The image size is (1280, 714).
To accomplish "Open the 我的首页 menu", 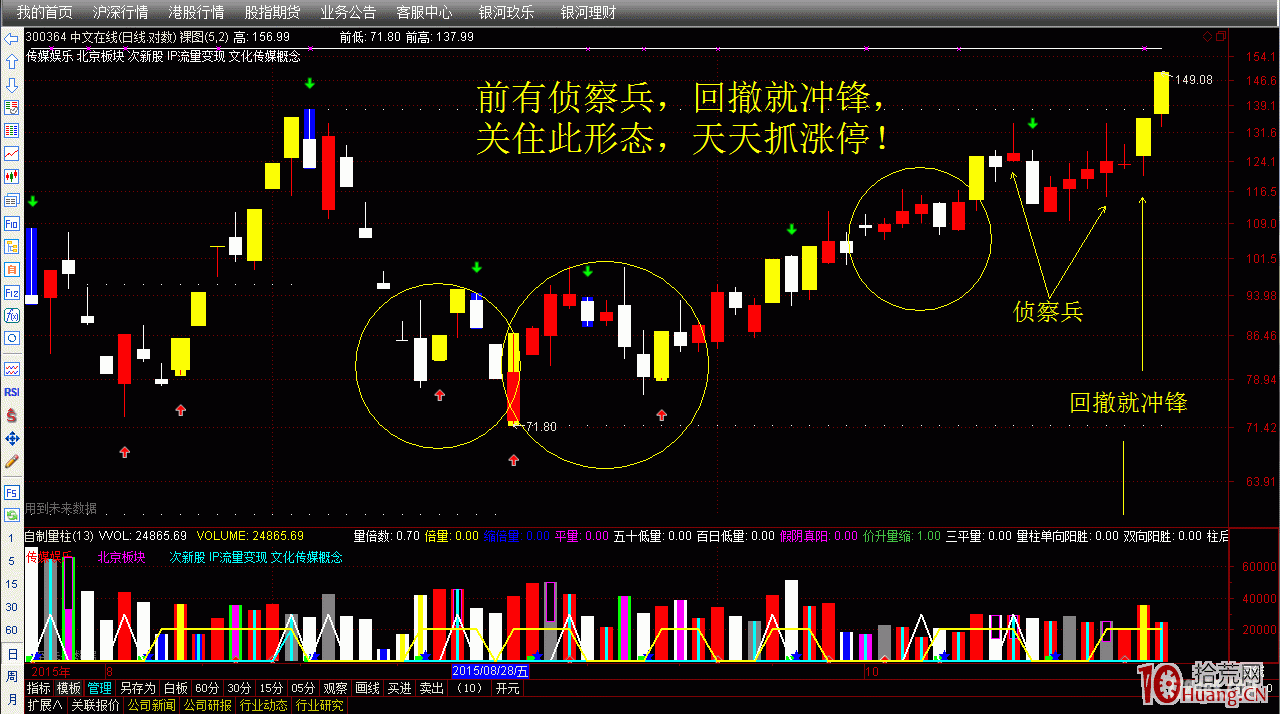I will [x=45, y=13].
